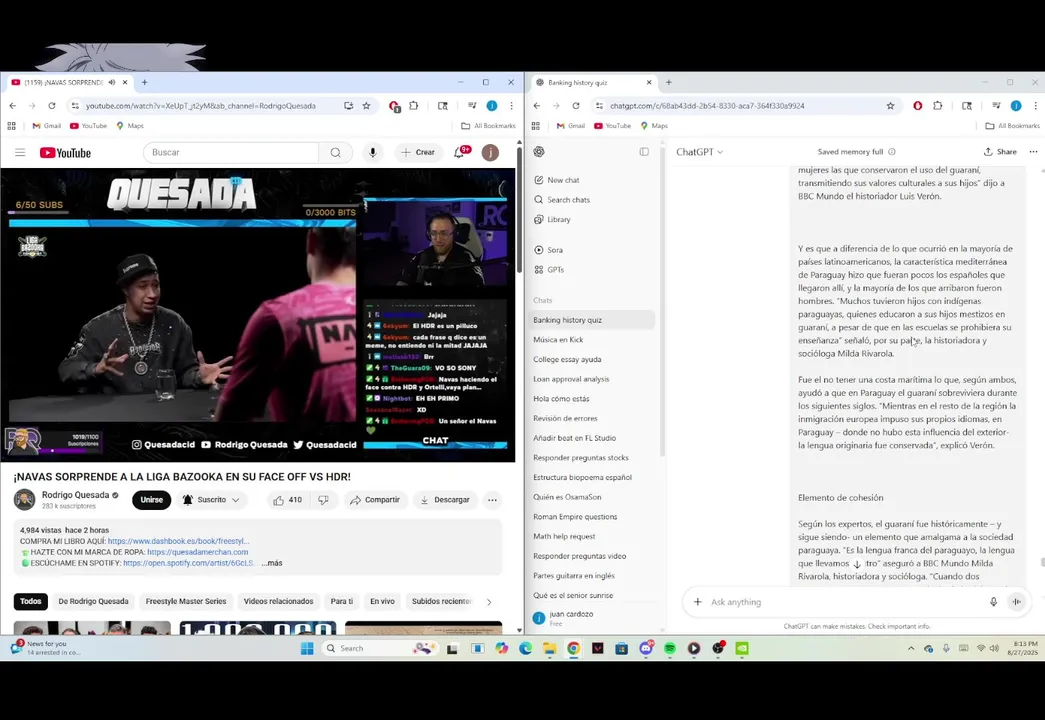Open Sora from ChatGPT sidebar
Viewport: 1045px width, 720px height.
[593, 250]
